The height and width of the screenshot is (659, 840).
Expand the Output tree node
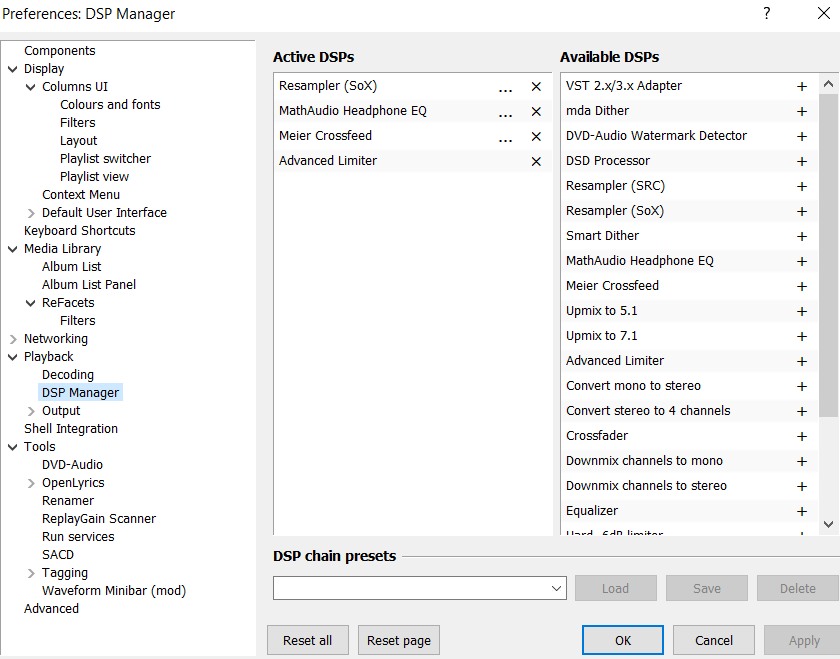click(x=31, y=411)
